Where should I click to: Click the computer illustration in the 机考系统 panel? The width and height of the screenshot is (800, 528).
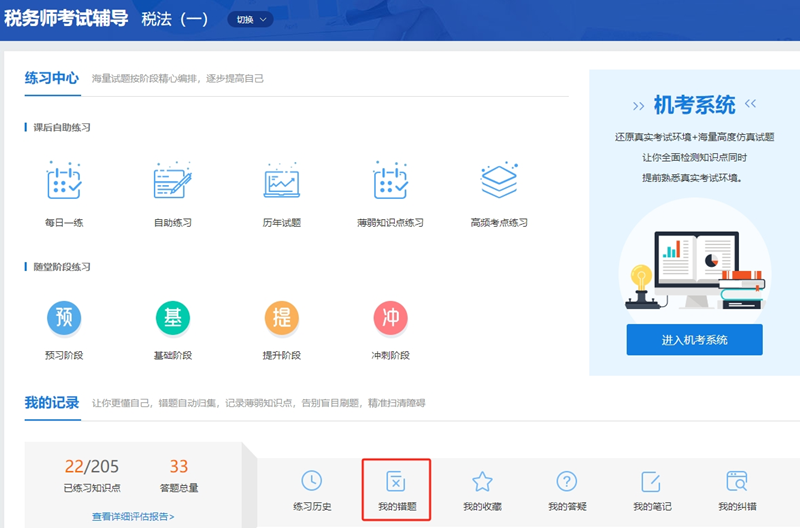[695, 270]
